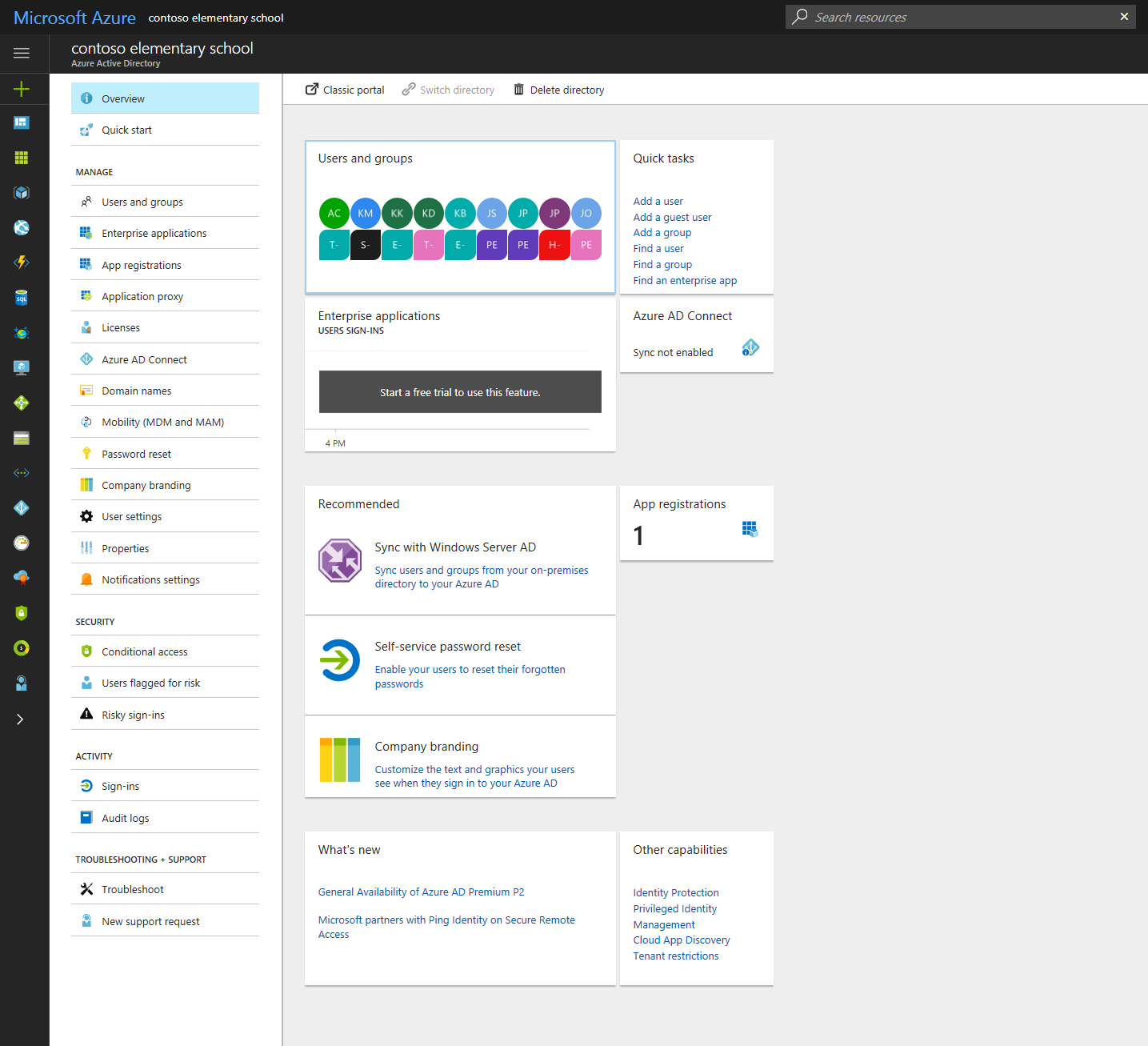Click Add a user quick task
Viewport: 1148px width, 1046px height.
[x=658, y=201]
